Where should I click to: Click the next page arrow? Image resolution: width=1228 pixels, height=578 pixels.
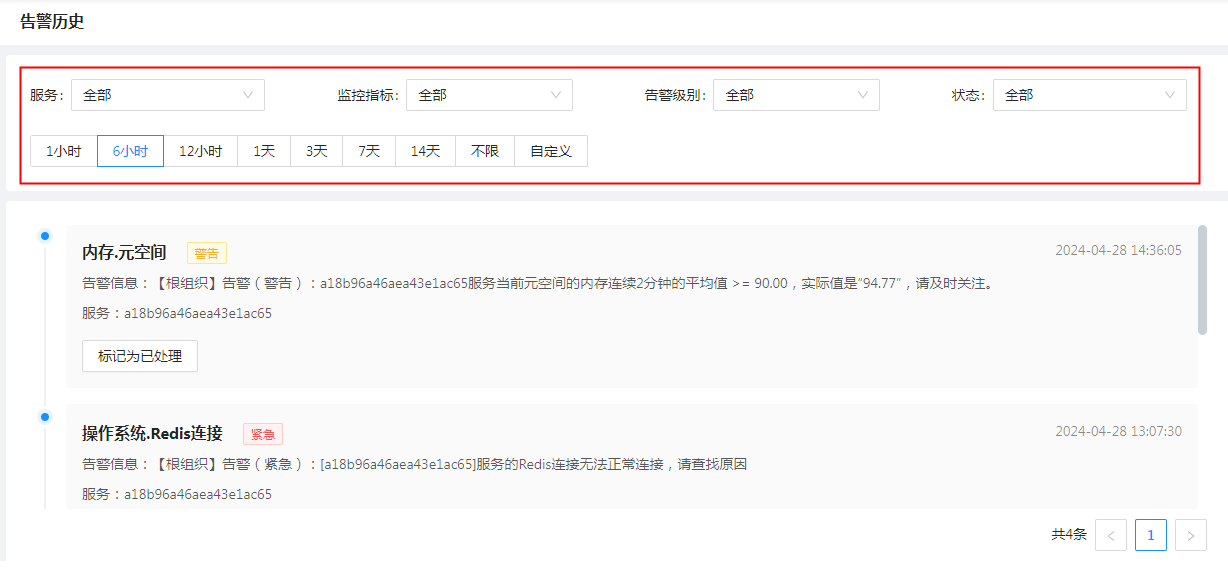click(1190, 535)
